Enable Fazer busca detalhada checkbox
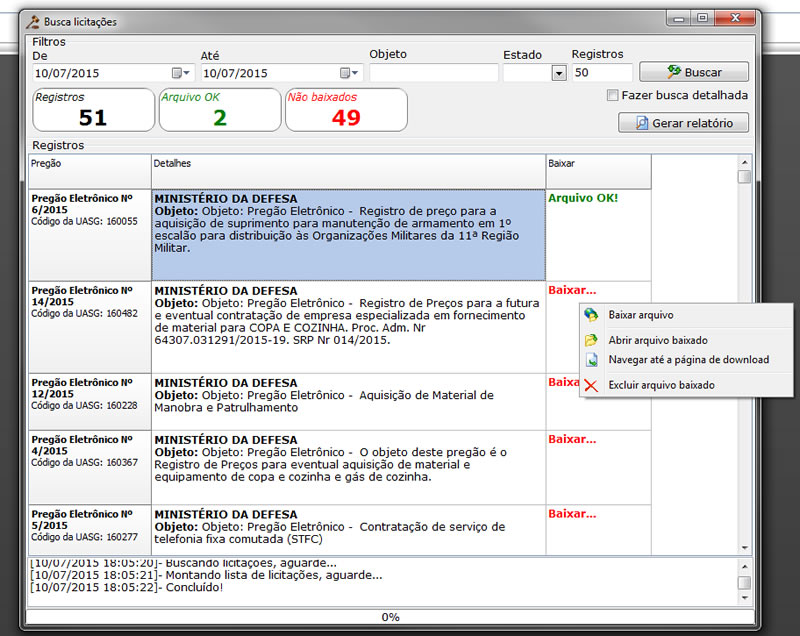The image size is (800, 636). [x=612, y=96]
